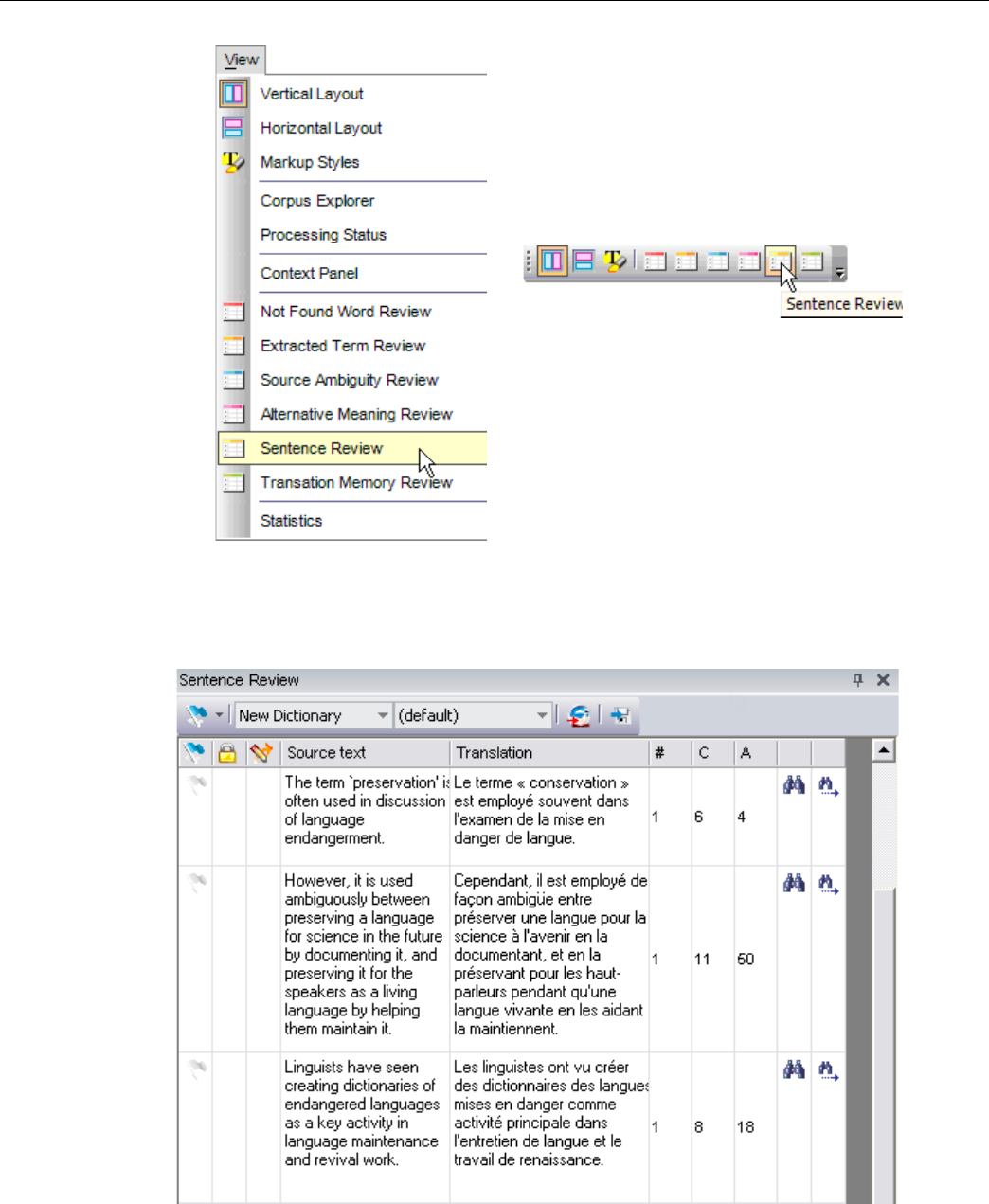The height and width of the screenshot is (1204, 989).
Task: Open Transation Memory Review menu entry
Action: 352,482
